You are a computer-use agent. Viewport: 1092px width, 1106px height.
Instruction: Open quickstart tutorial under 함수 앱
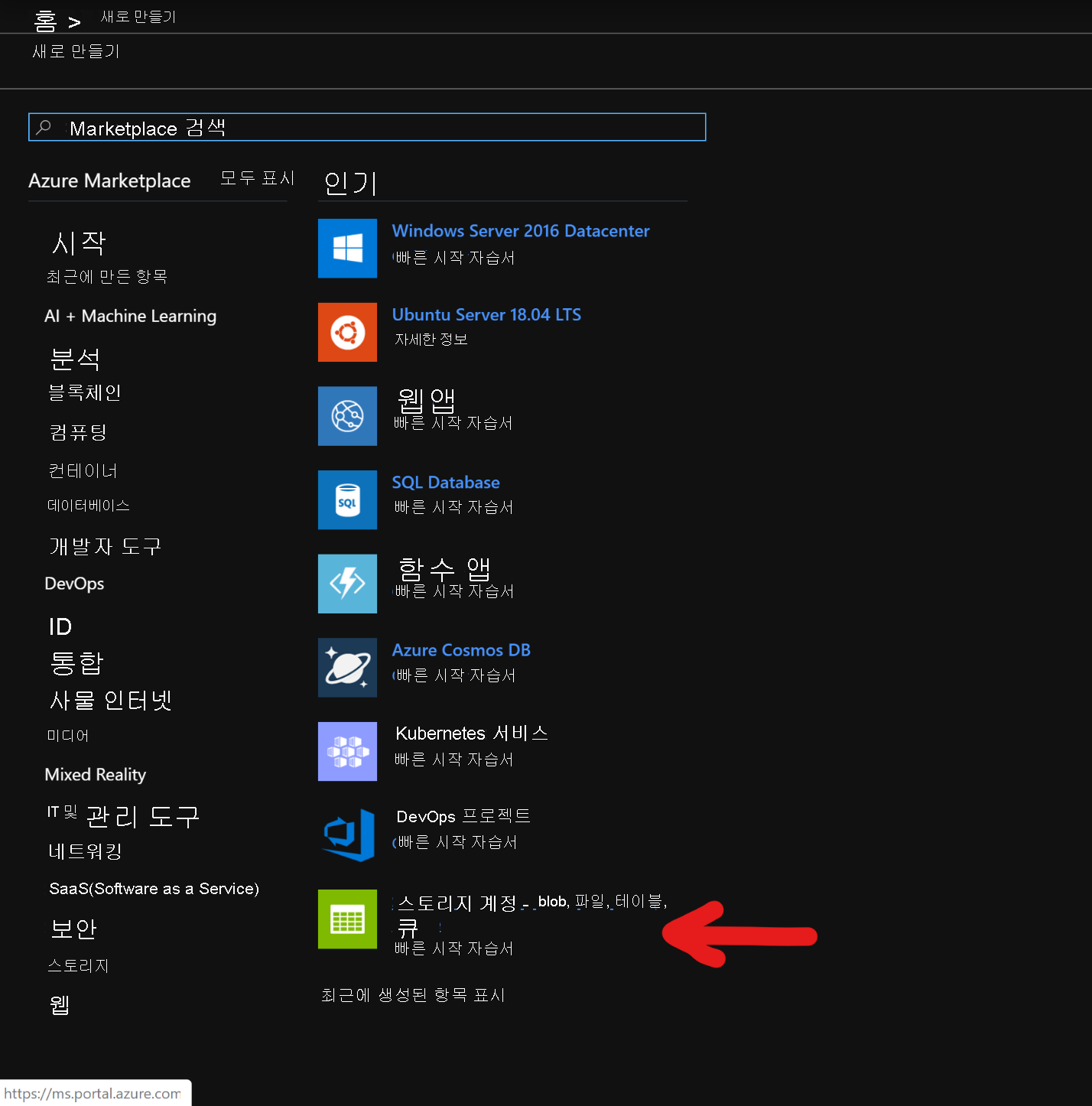454,591
